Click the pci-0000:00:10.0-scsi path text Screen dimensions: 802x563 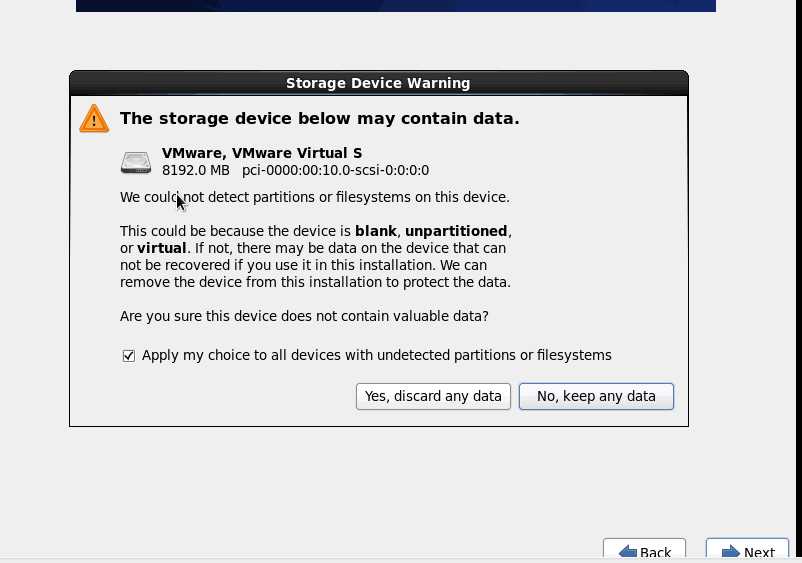click(336, 170)
